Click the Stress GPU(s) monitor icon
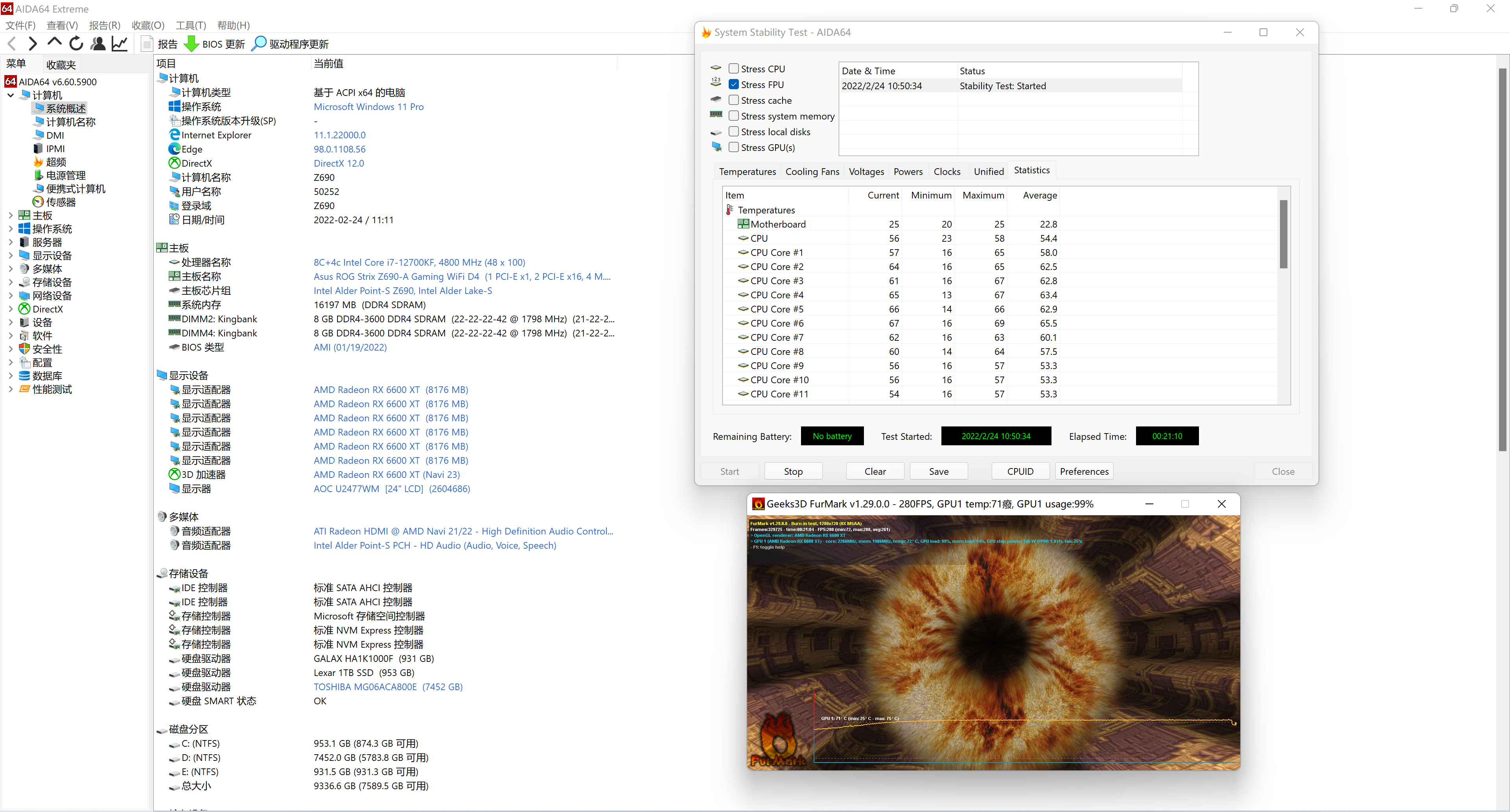Image resolution: width=1510 pixels, height=812 pixels. pos(716,147)
